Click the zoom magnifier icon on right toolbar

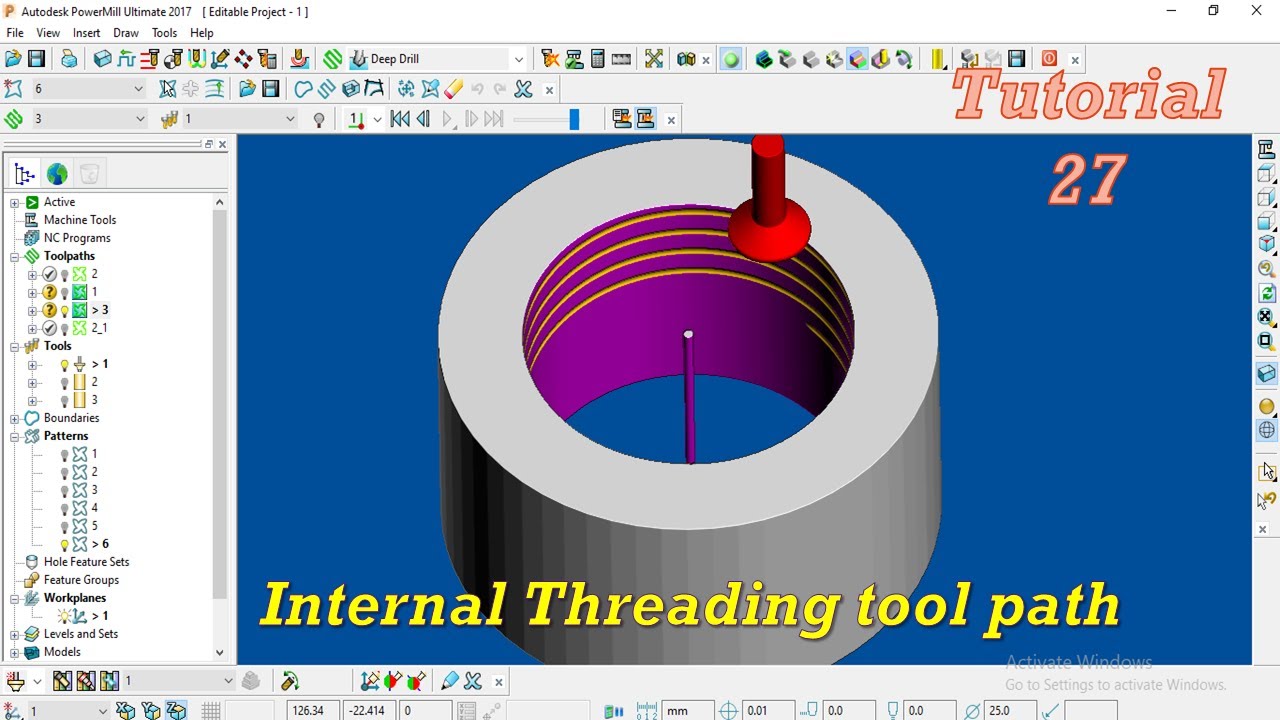click(1267, 269)
